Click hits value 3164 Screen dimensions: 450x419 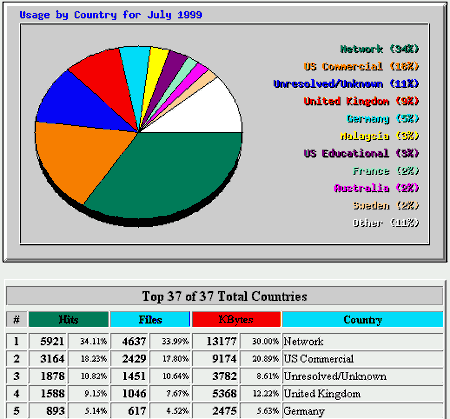(x=52, y=359)
